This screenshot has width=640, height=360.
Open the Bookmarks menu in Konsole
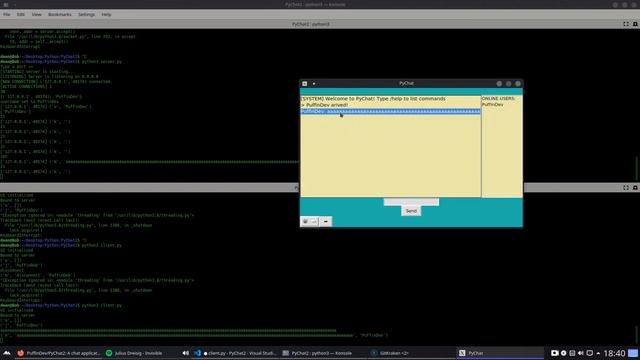pyautogui.click(x=60, y=14)
